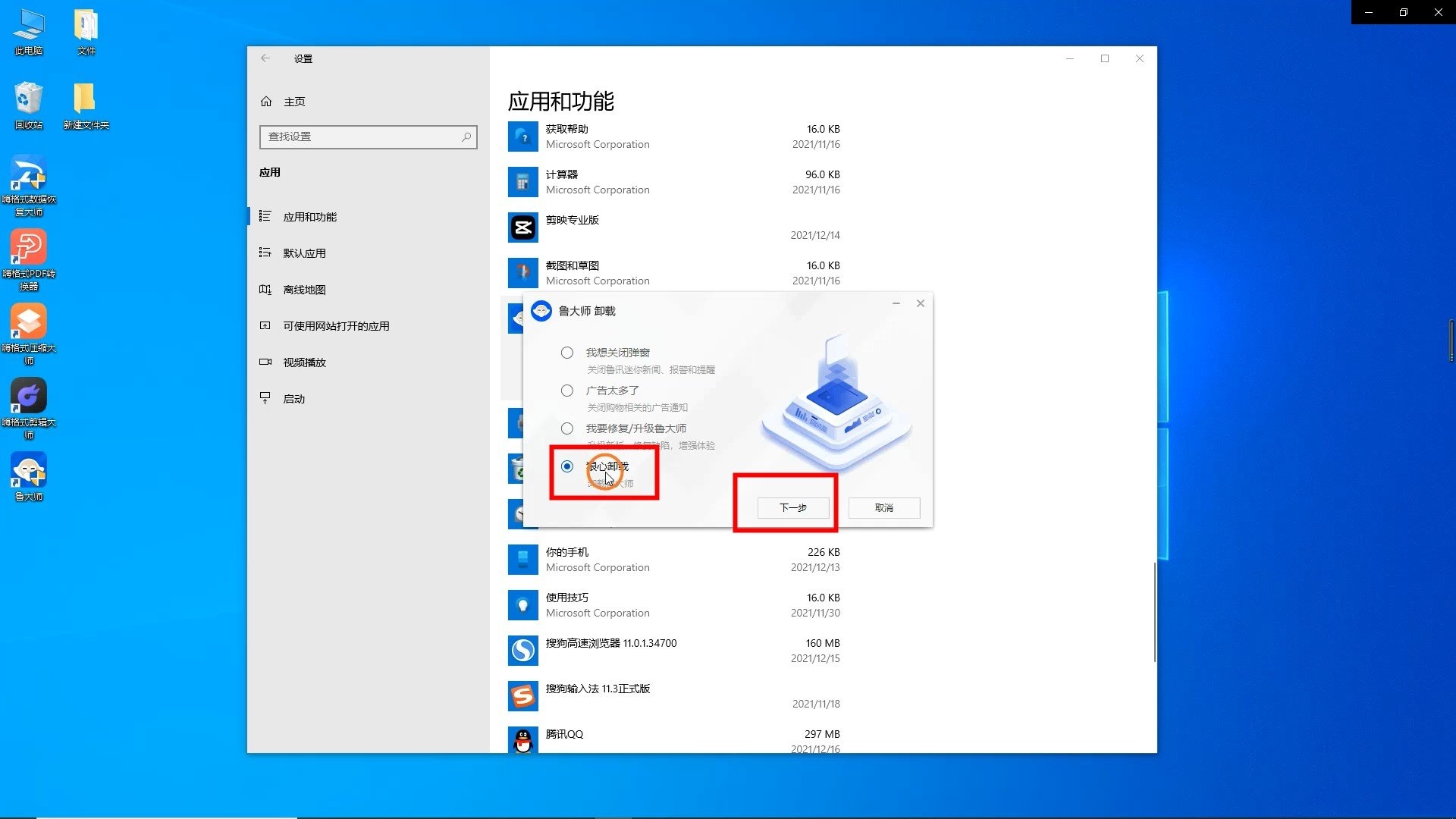Minimize the Settings window

1070,58
